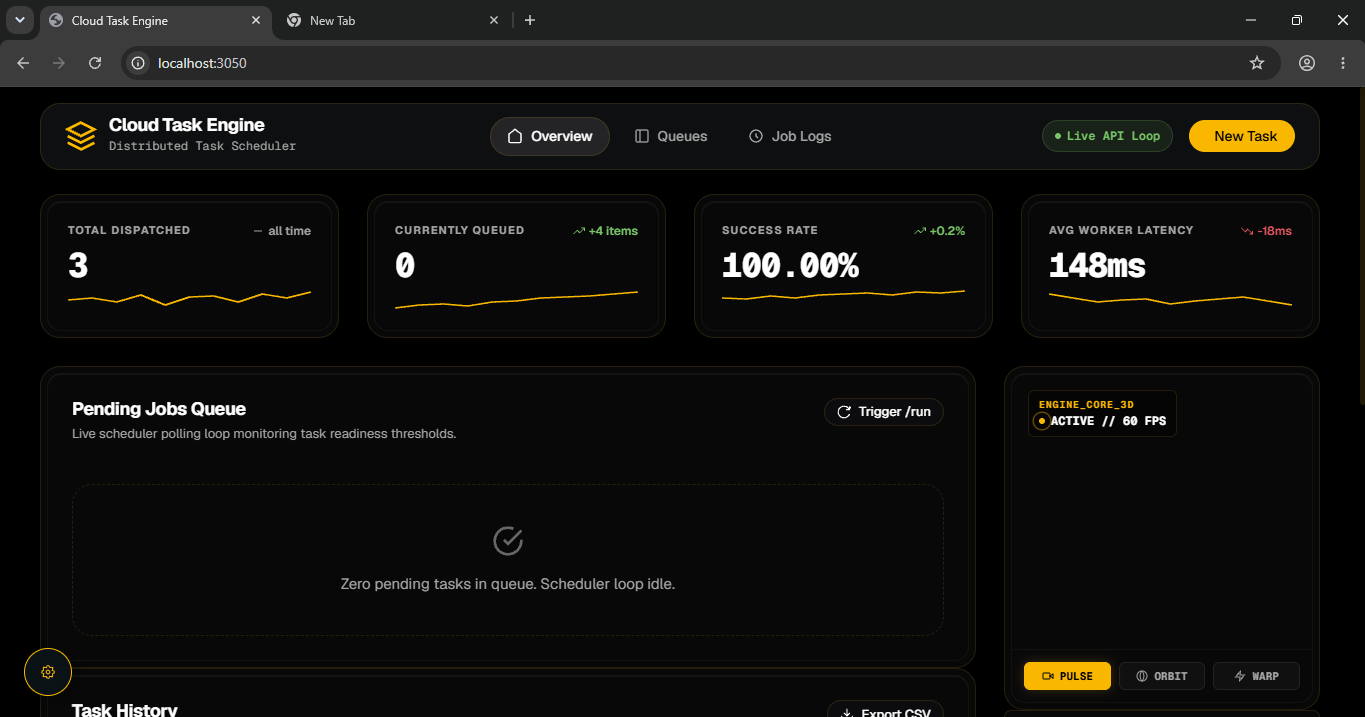Click the checkmark circle in empty queue
1365x717 pixels.
coord(508,541)
